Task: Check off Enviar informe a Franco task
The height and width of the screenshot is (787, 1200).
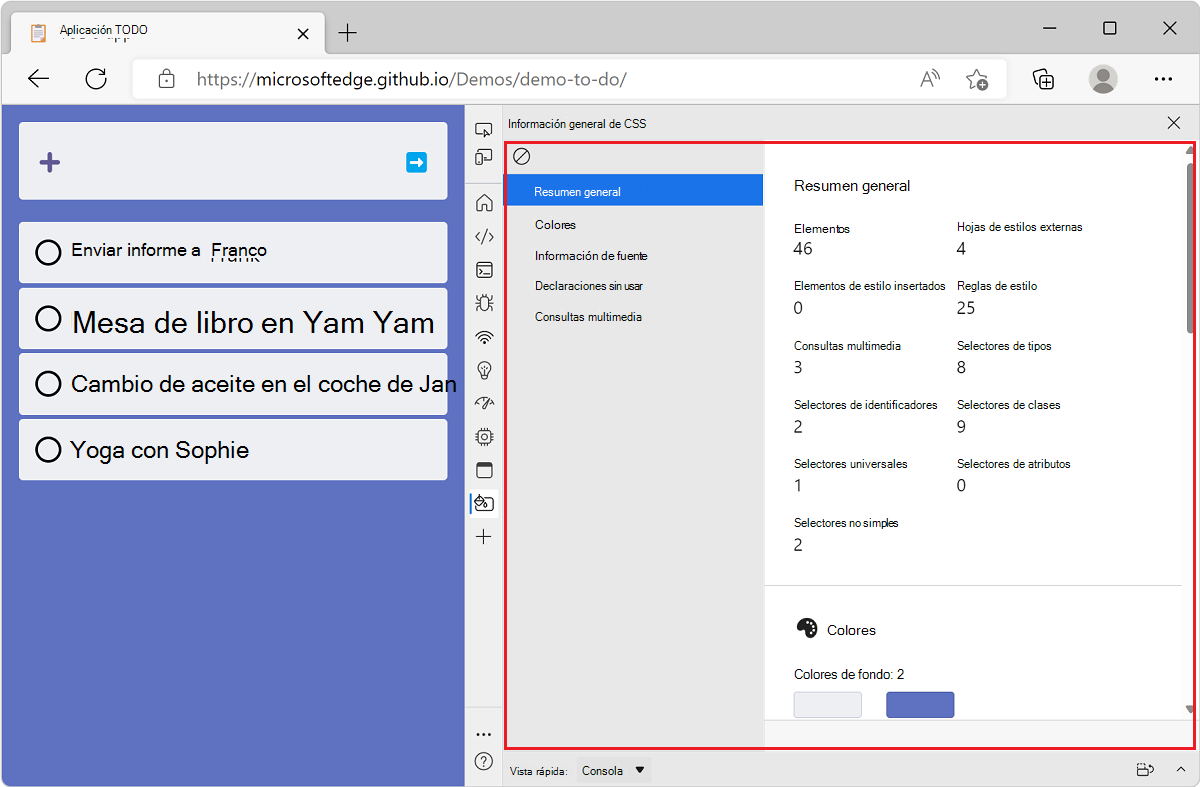Action: (48, 252)
